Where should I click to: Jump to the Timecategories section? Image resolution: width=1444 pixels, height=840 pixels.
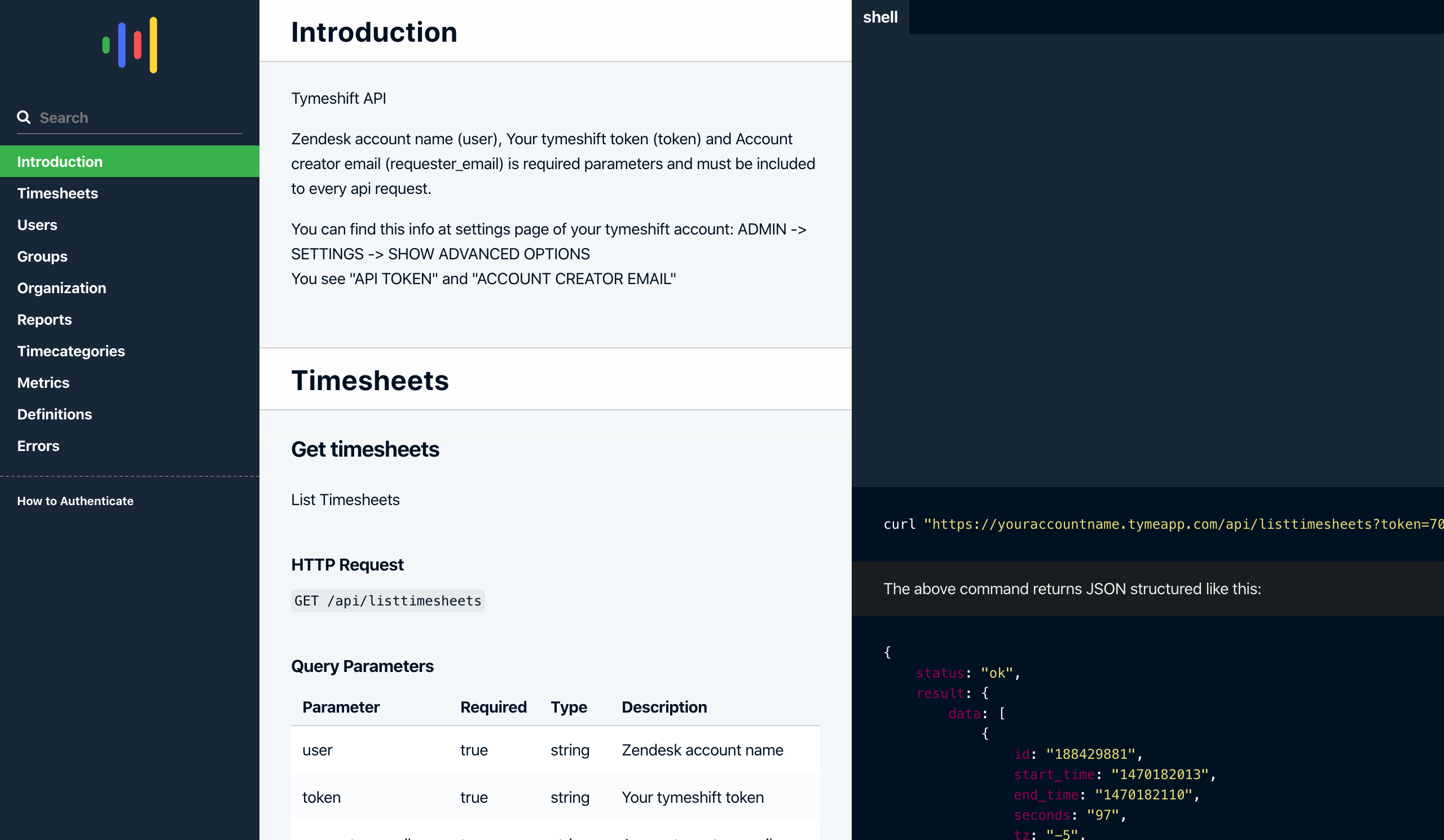pyautogui.click(x=130, y=351)
